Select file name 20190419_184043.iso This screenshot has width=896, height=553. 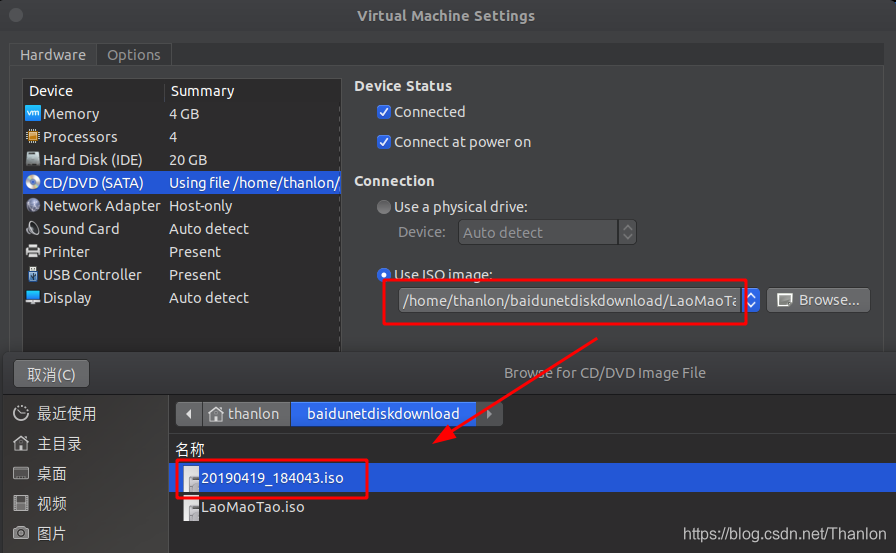tap(272, 478)
